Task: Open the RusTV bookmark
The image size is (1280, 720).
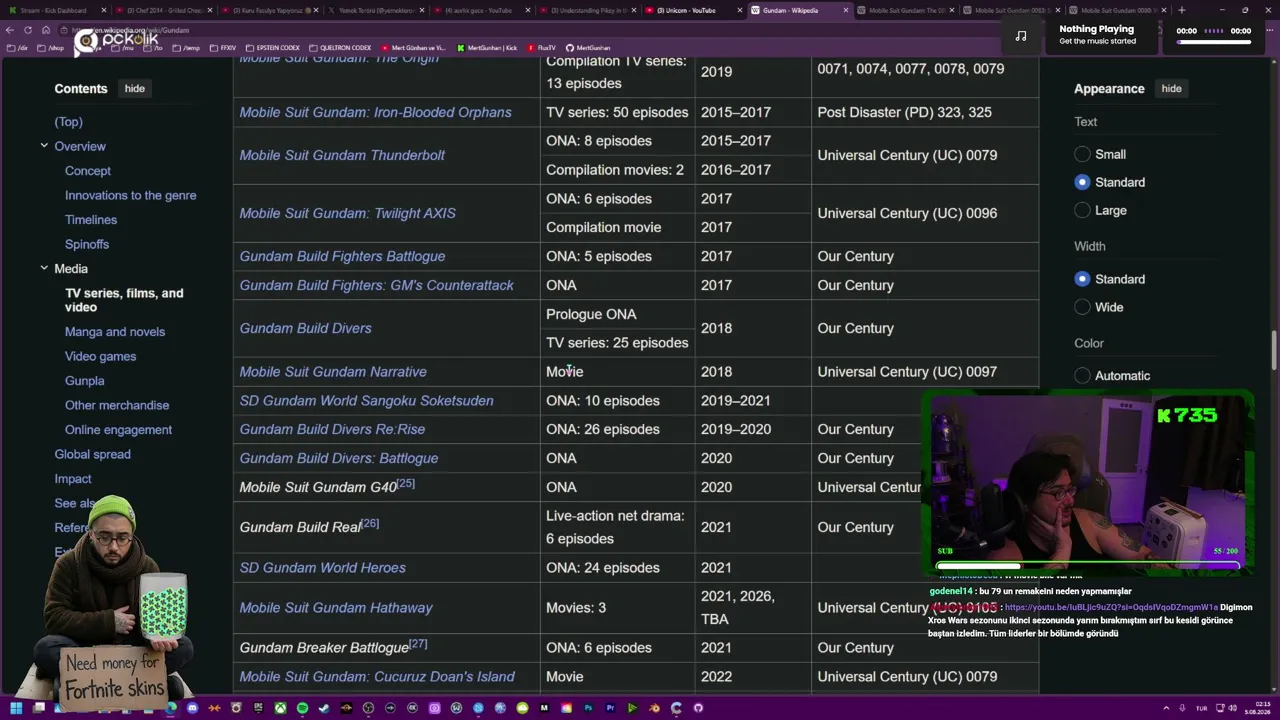Action: [541, 48]
